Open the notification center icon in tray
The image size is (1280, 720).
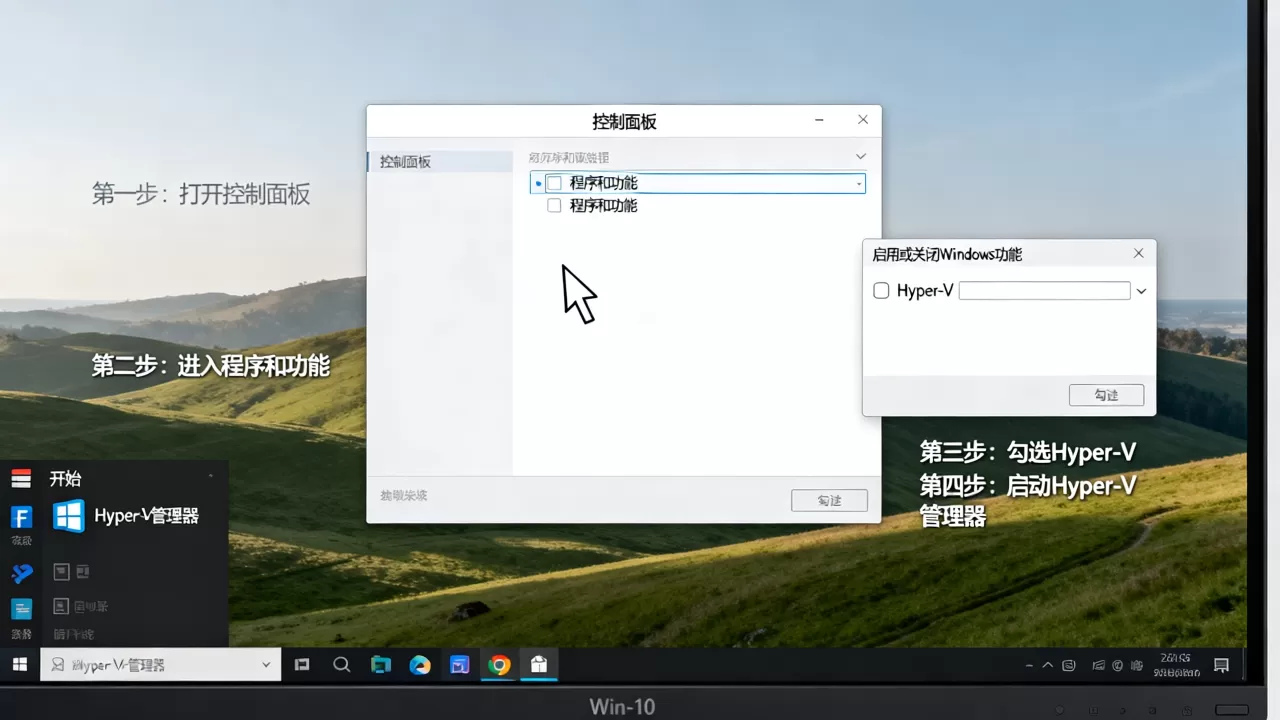tap(1221, 665)
